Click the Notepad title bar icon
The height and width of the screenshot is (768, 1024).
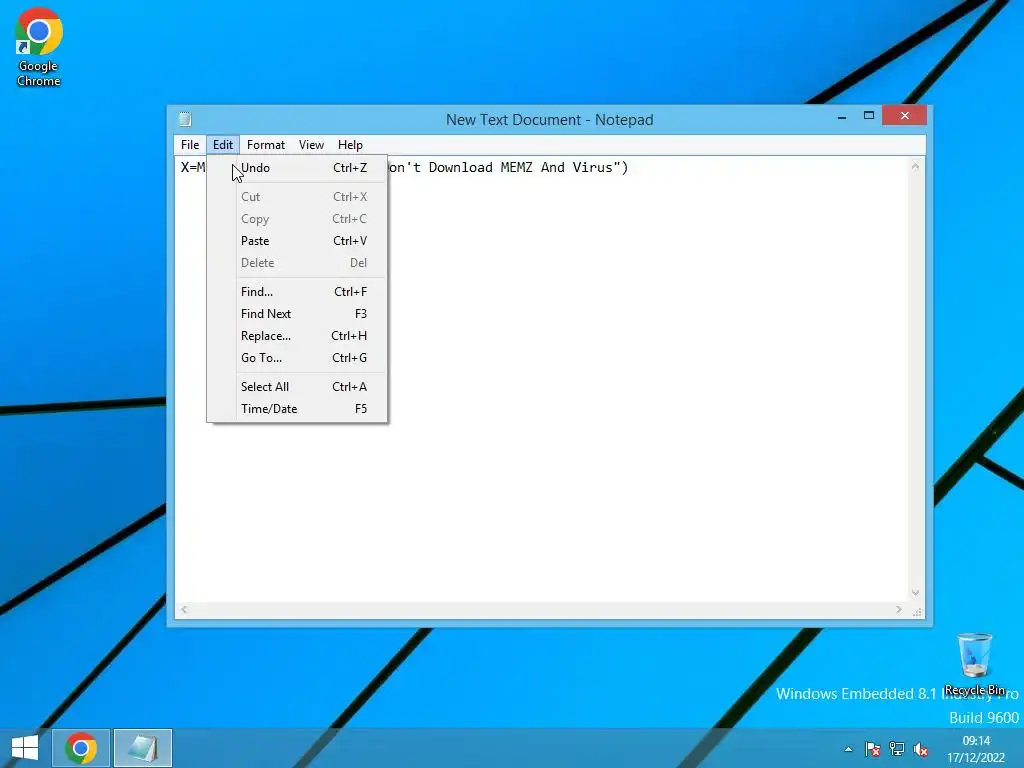tap(185, 119)
